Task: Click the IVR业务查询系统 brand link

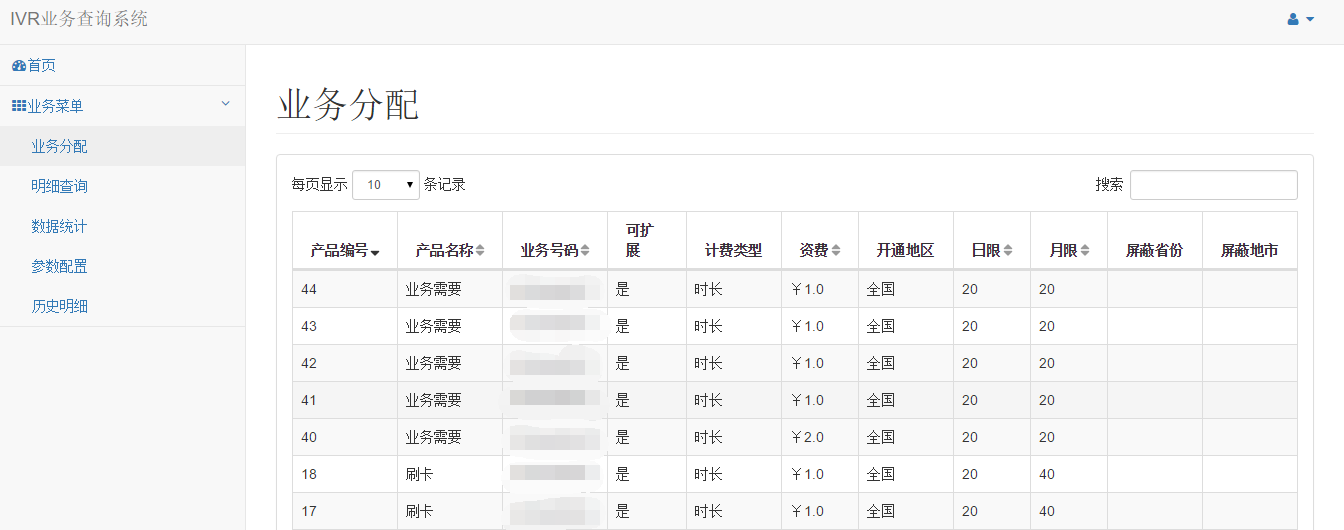Action: tap(79, 19)
